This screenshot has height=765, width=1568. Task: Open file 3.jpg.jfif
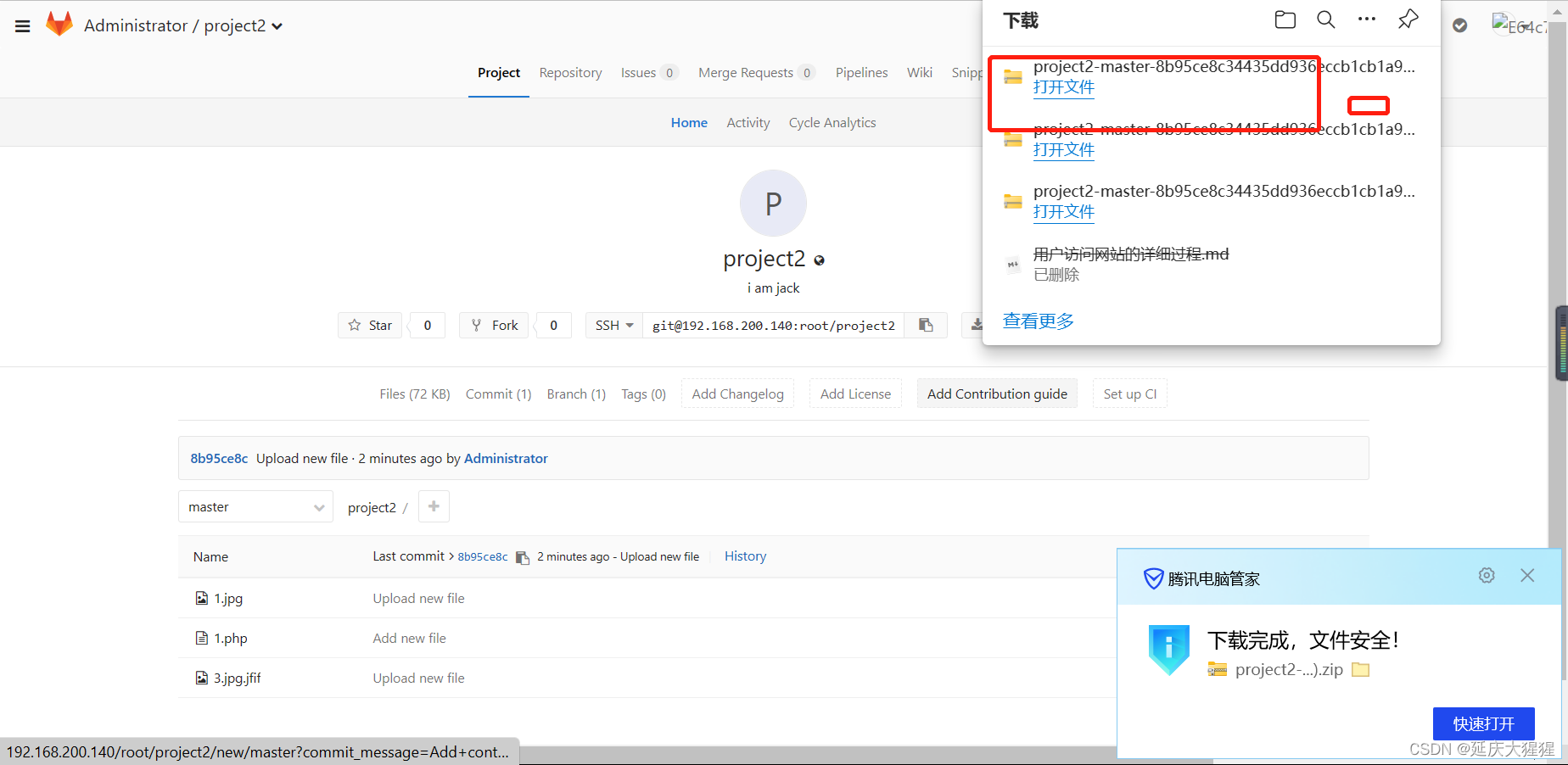pyautogui.click(x=238, y=678)
